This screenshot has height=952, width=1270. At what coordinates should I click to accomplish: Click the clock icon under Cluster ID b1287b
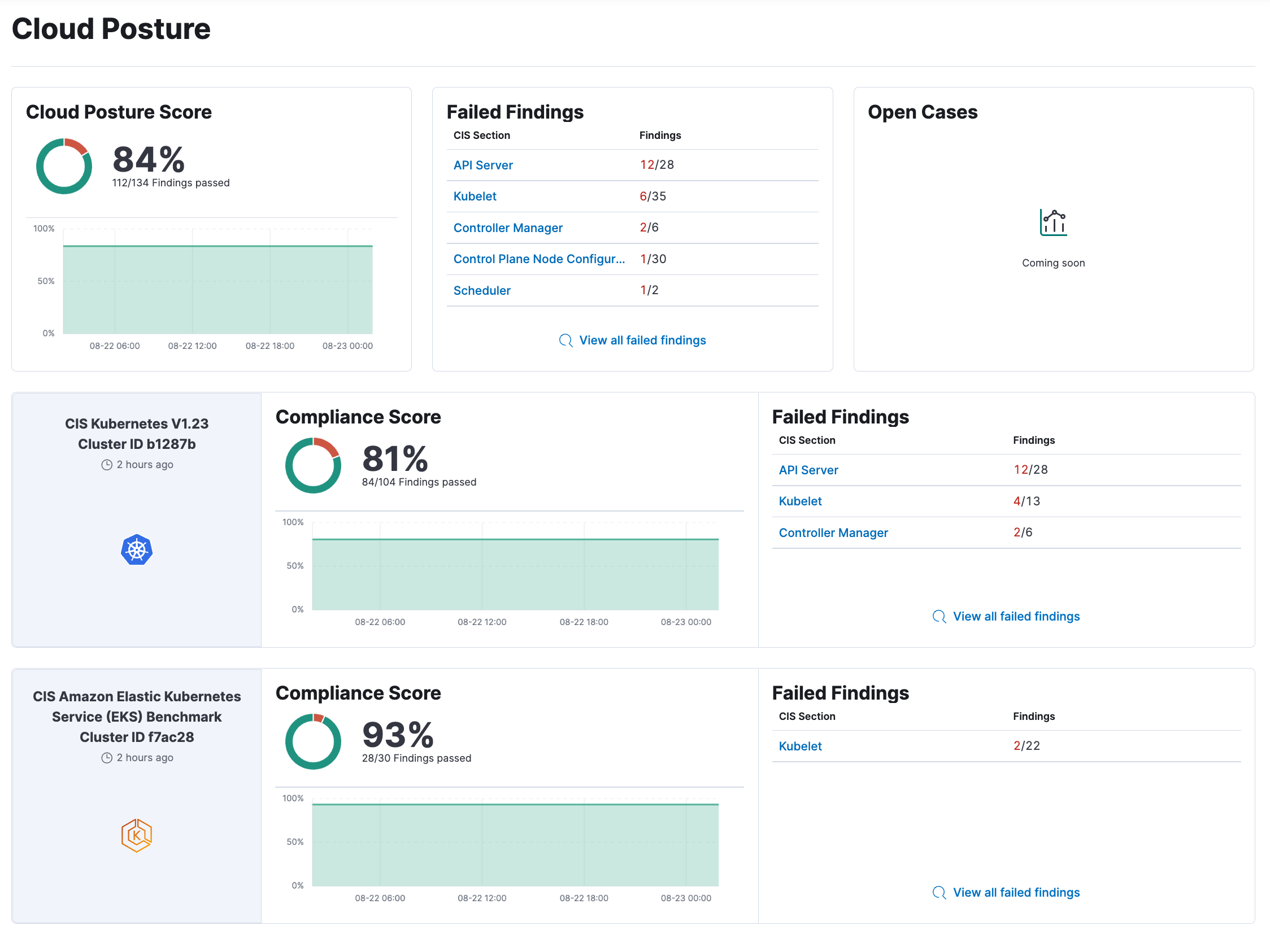point(107,465)
